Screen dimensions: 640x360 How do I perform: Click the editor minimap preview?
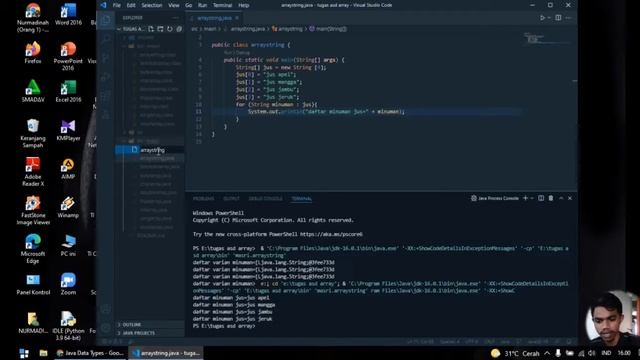[548, 39]
